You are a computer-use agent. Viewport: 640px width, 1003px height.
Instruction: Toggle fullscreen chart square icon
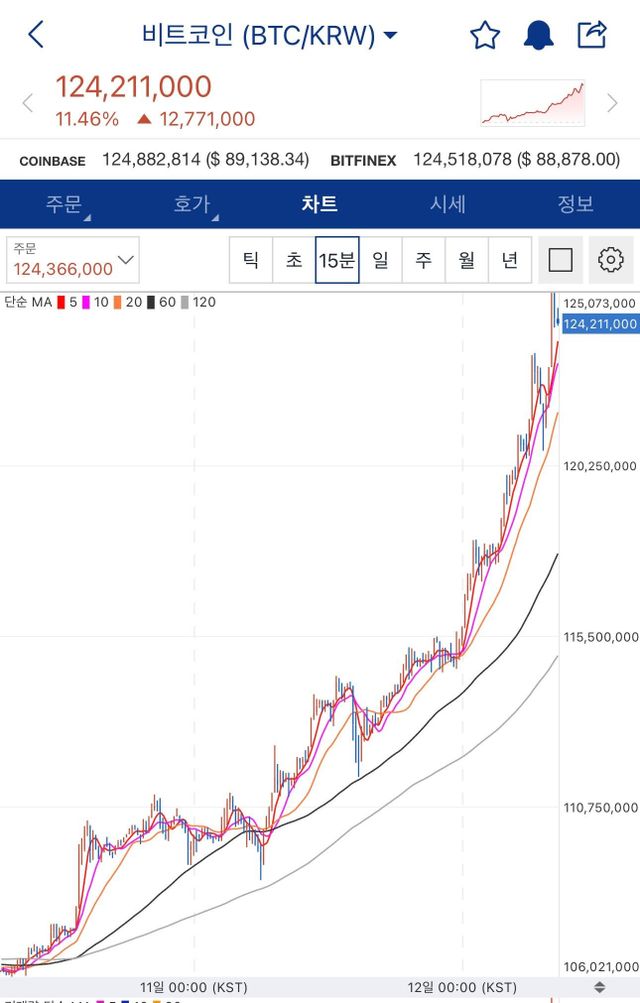561,260
